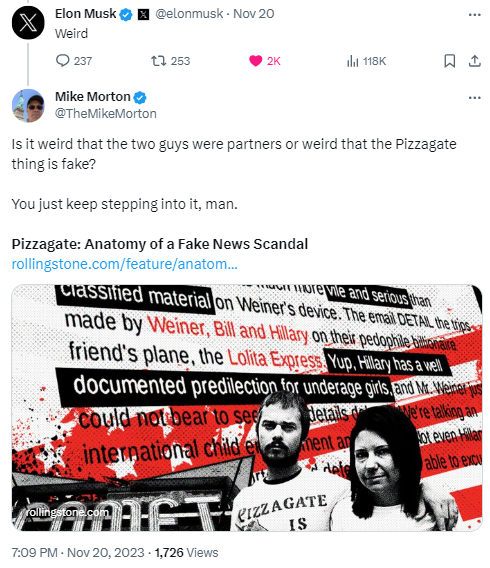Open Mike Morton's profile picture
490x568 pixels.
click(28, 105)
